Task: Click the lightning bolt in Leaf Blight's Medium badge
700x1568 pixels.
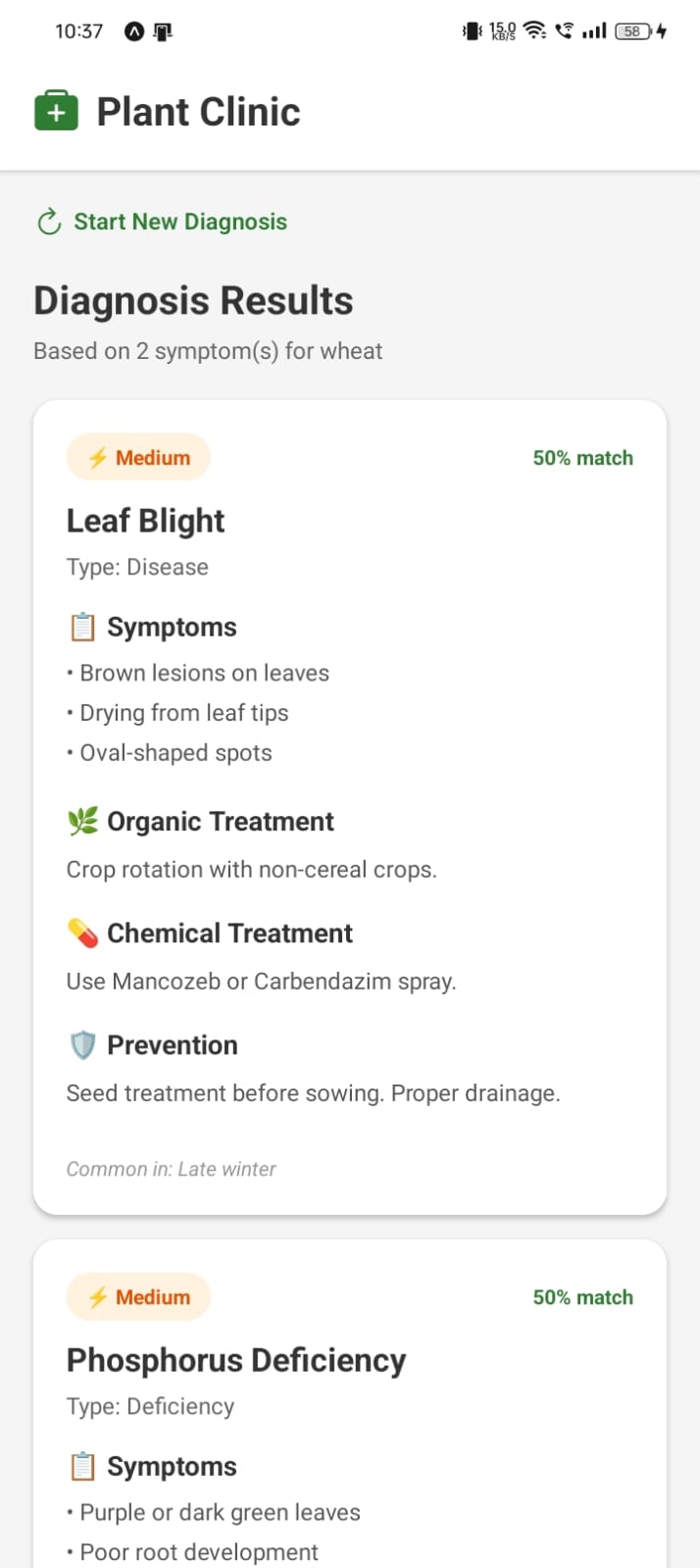Action: click(97, 456)
